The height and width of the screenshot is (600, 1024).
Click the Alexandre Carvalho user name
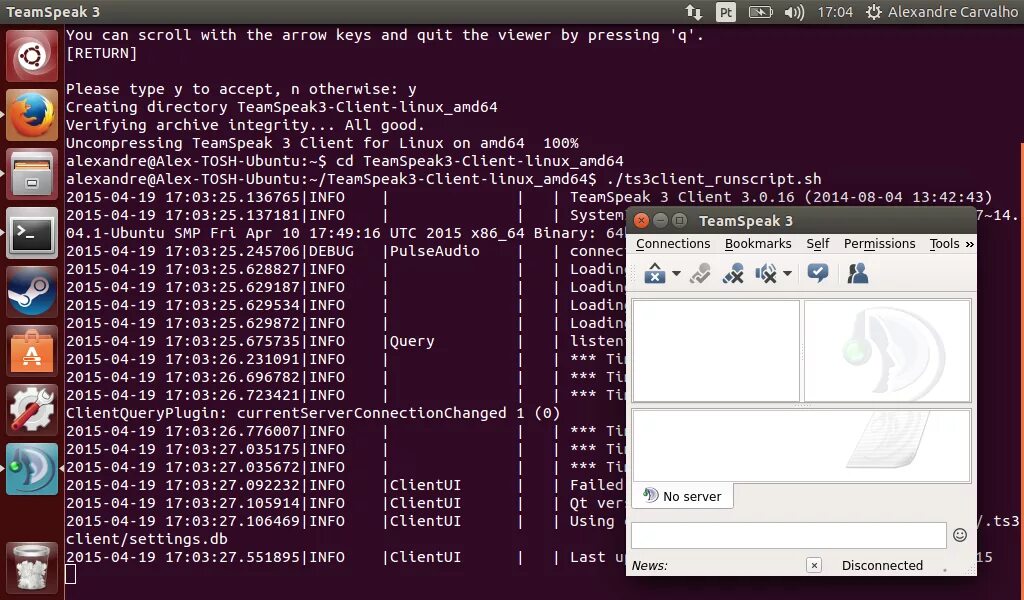[953, 12]
